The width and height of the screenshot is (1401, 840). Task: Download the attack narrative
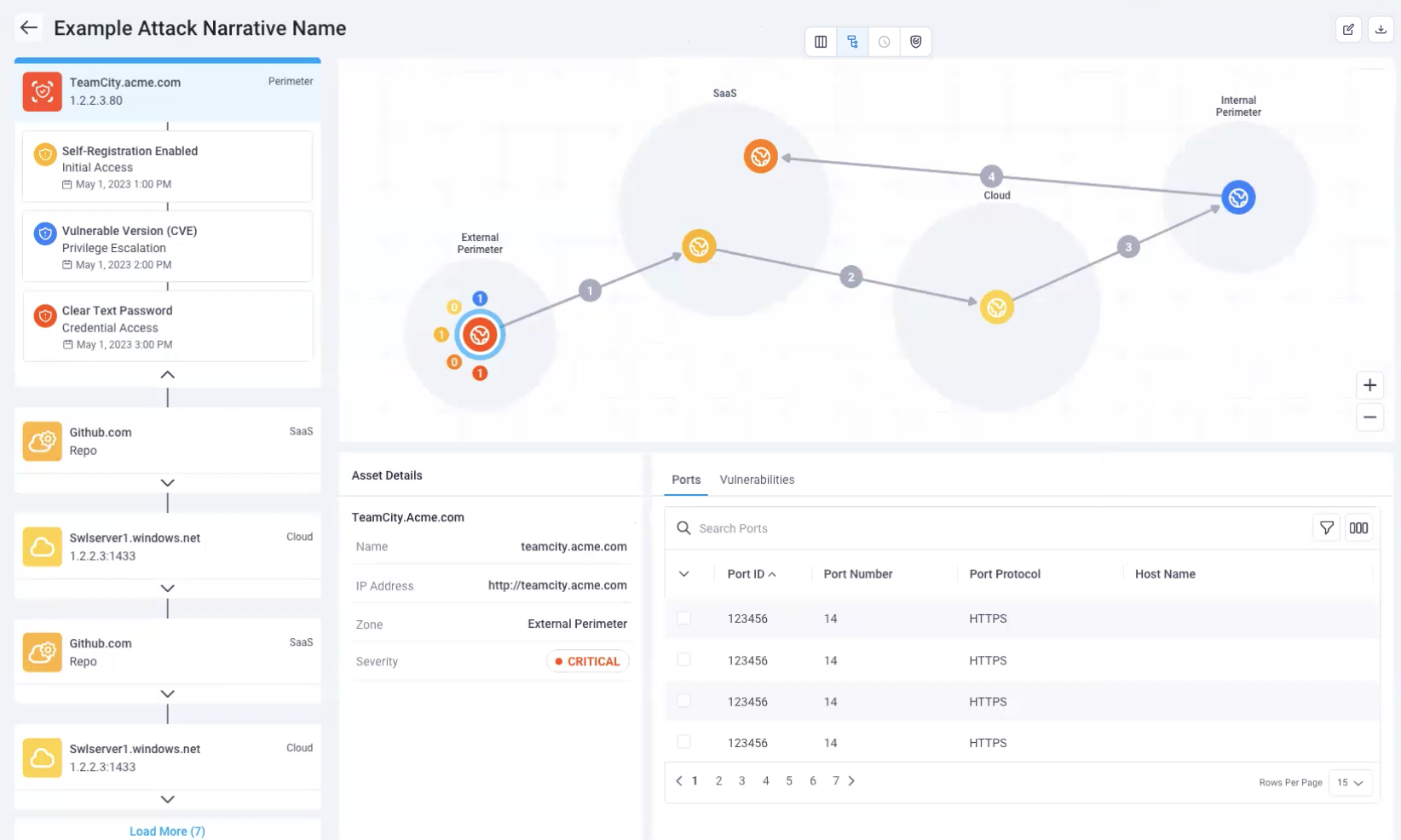[1381, 29]
